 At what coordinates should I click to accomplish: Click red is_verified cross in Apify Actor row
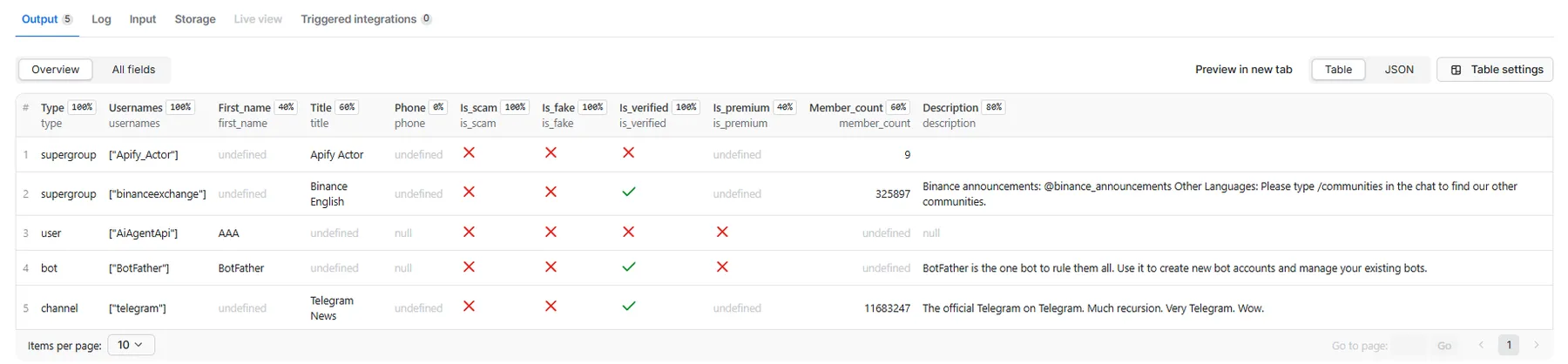pyautogui.click(x=628, y=153)
